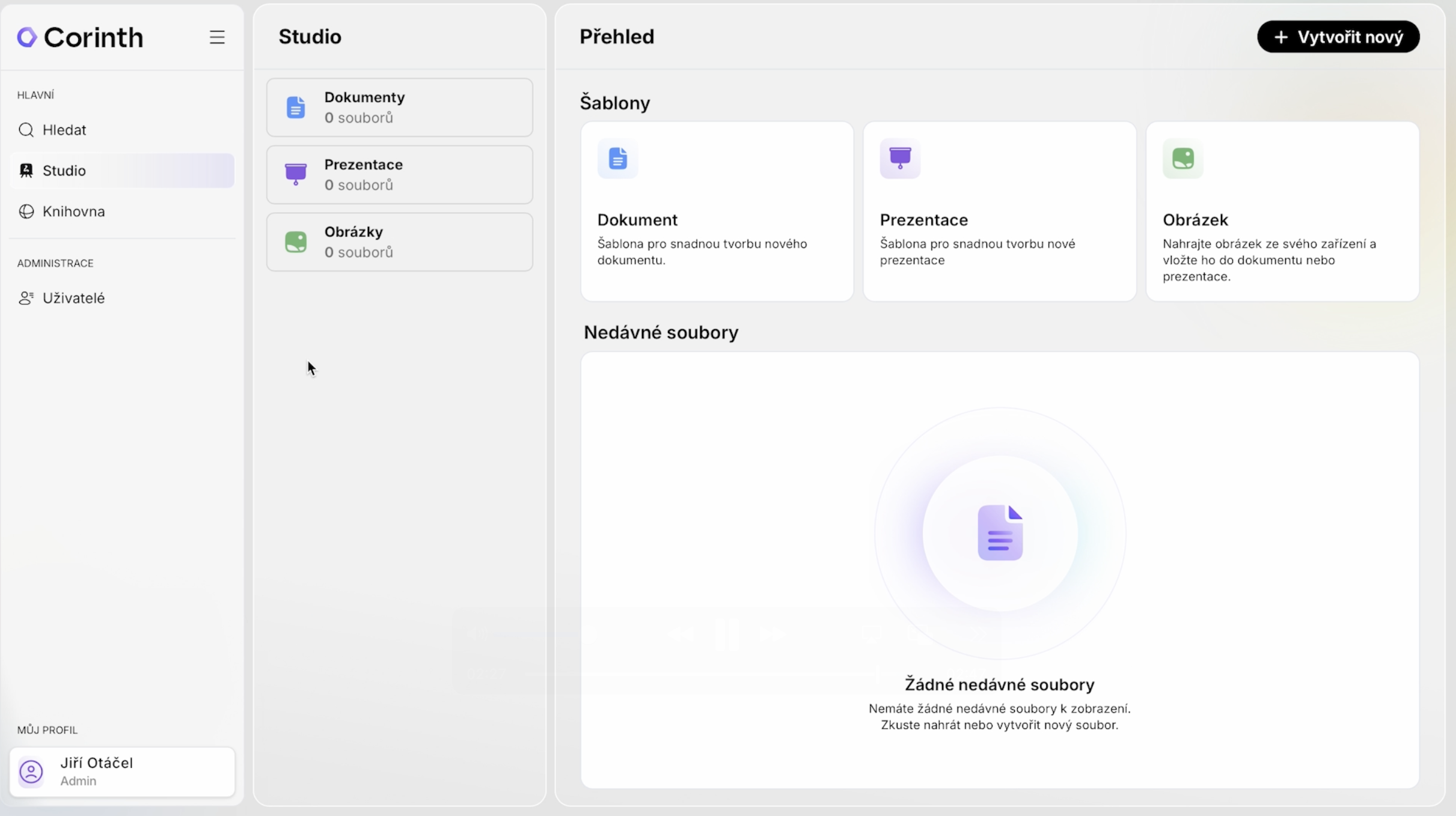Image resolution: width=1456 pixels, height=816 pixels.
Task: Click the profile avatar icon
Action: pos(31,772)
